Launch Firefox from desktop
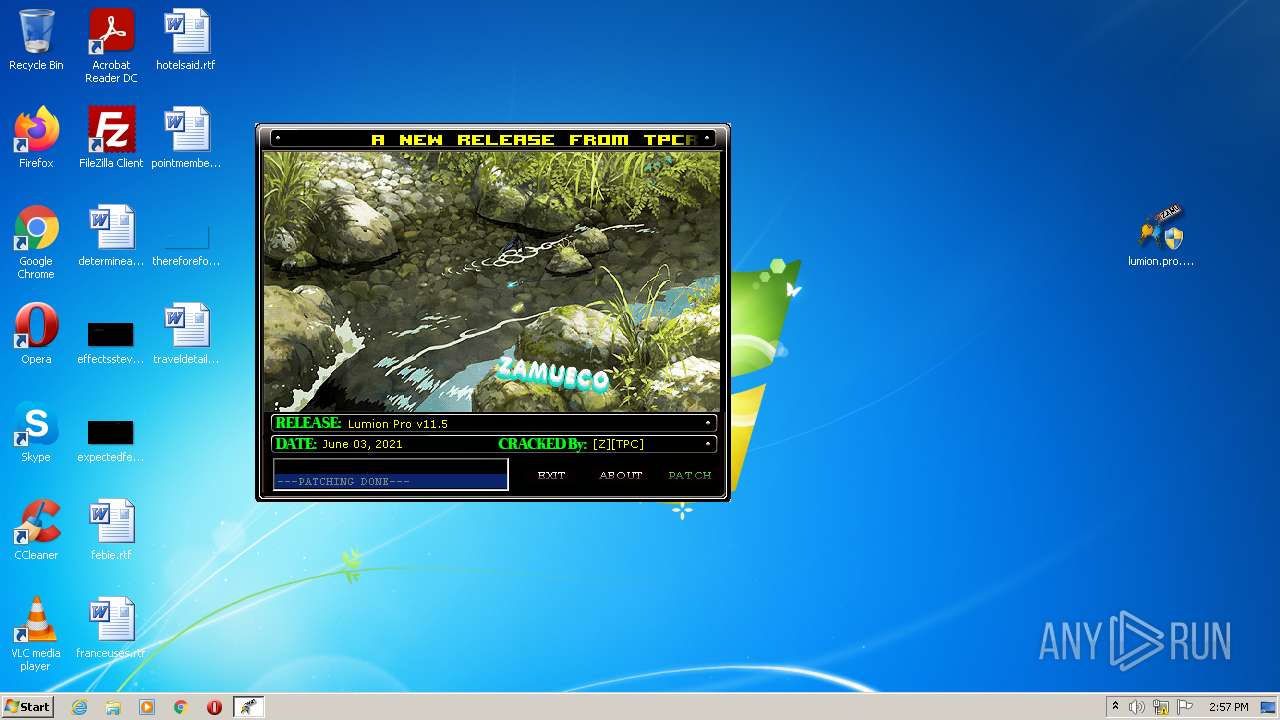Screen dimensions: 1280x720 pos(36,138)
